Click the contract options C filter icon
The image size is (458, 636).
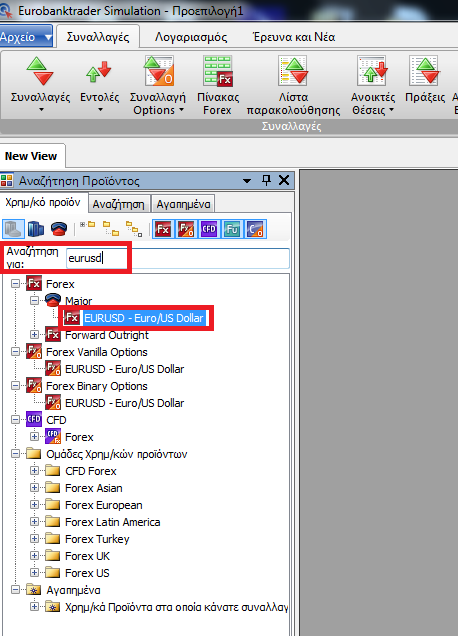[256, 229]
